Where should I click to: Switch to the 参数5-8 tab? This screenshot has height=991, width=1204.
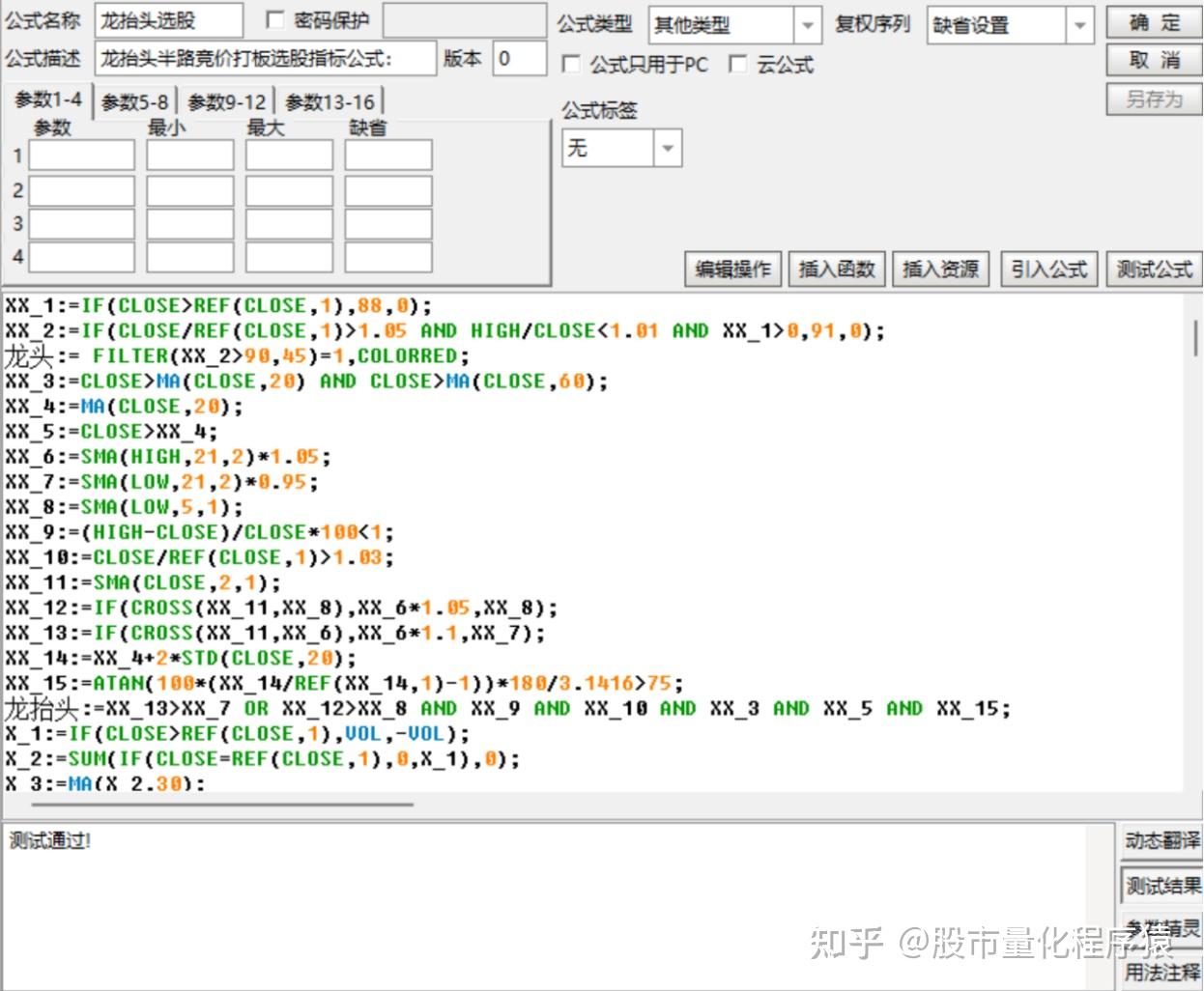(134, 101)
